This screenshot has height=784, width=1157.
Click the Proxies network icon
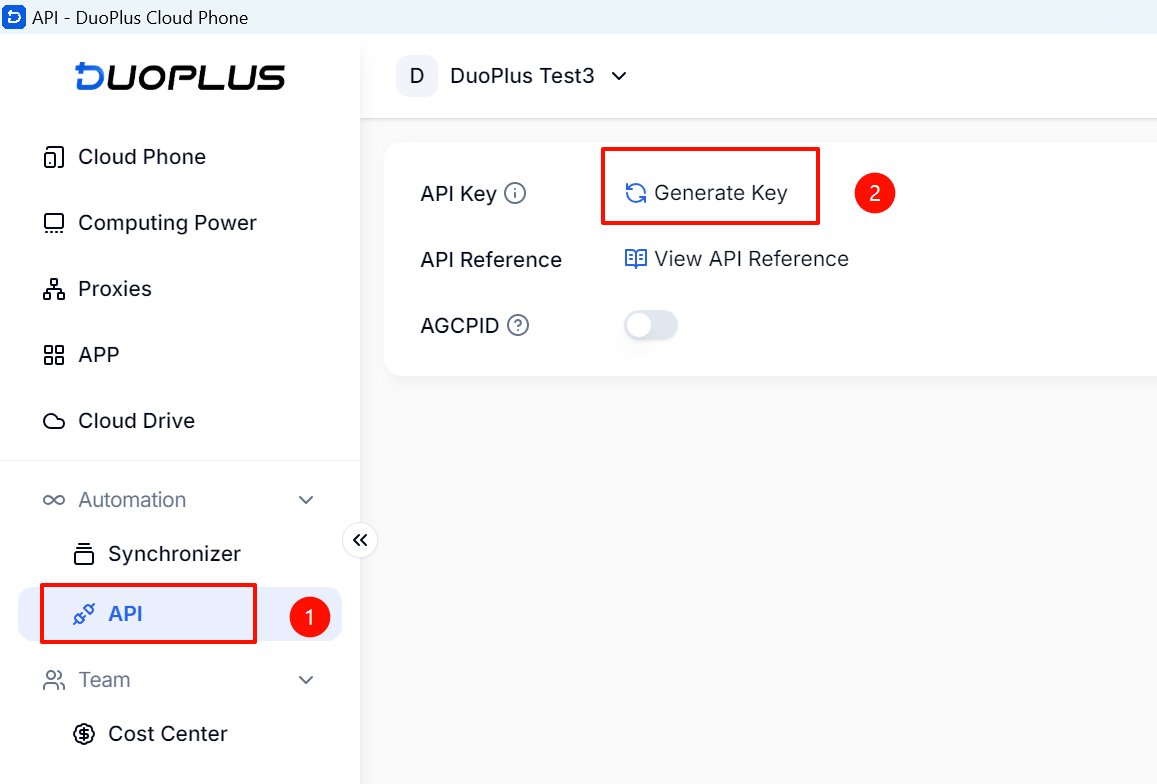(x=54, y=289)
